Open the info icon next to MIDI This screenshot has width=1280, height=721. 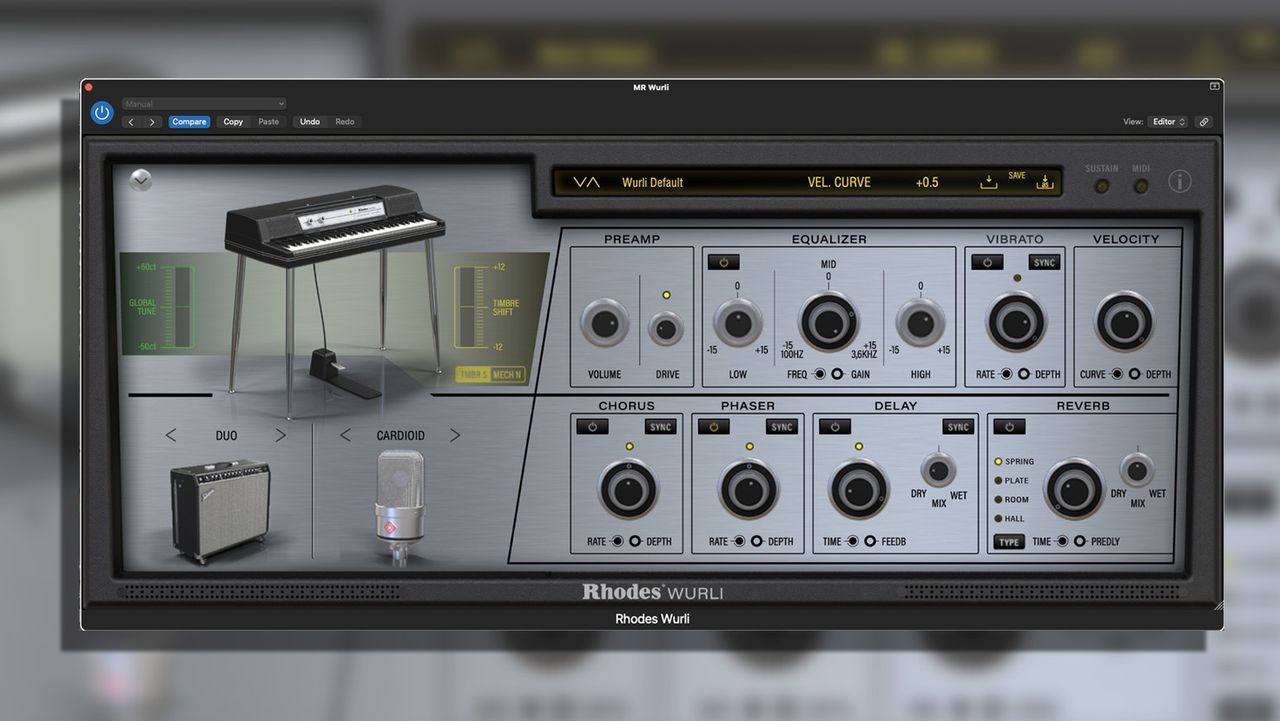tap(1180, 182)
